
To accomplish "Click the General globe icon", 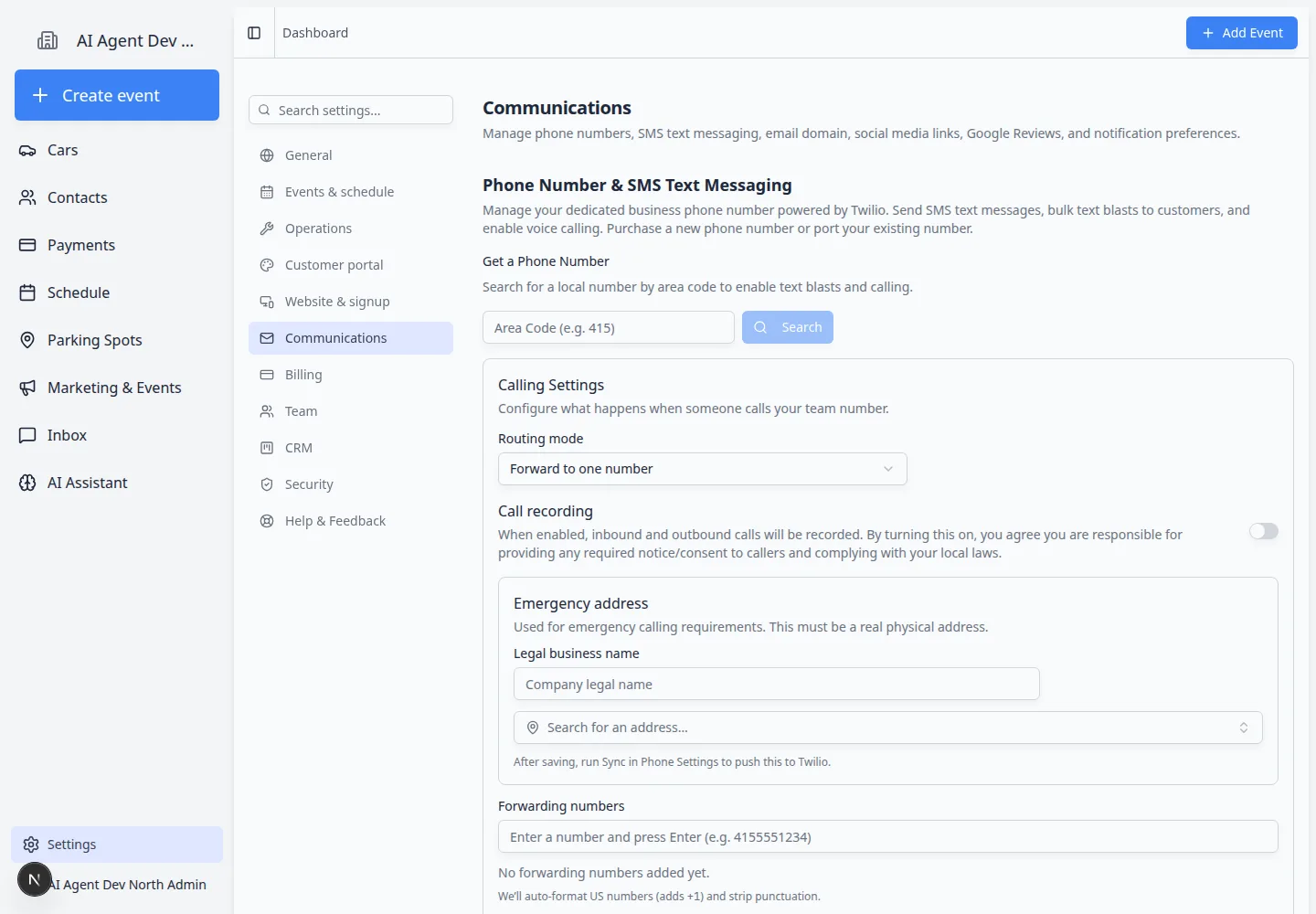I will tap(267, 155).
